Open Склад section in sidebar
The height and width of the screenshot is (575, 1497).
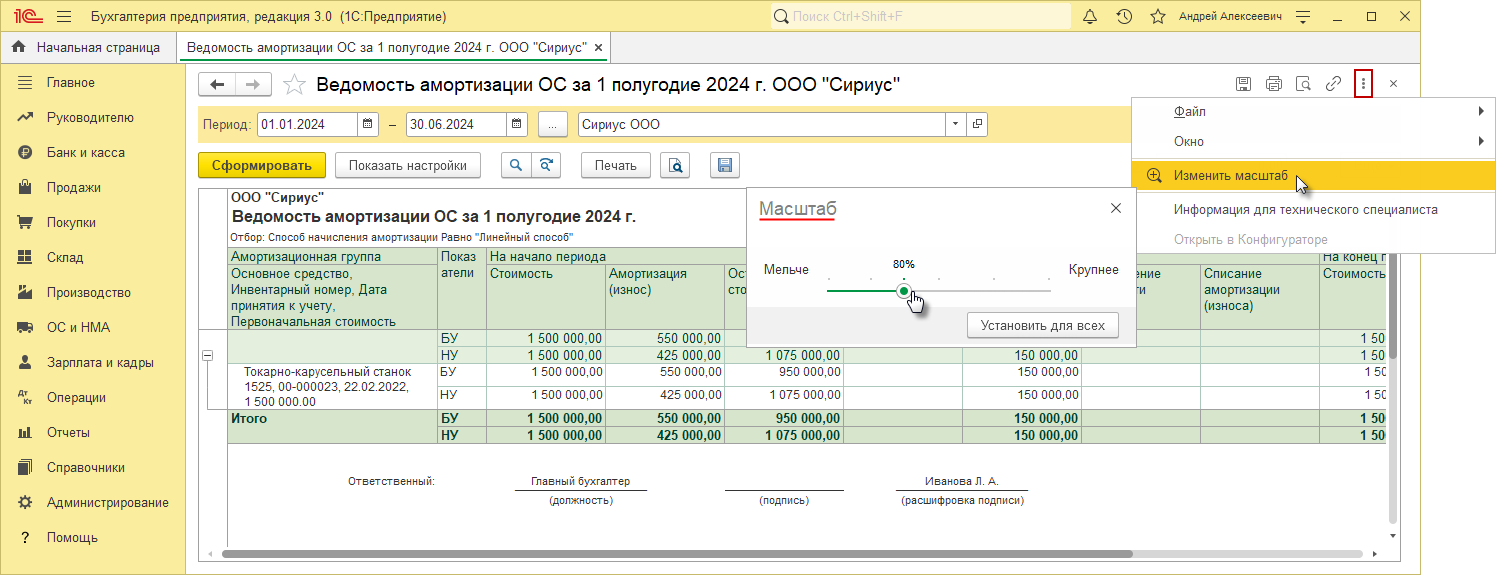pos(93,258)
